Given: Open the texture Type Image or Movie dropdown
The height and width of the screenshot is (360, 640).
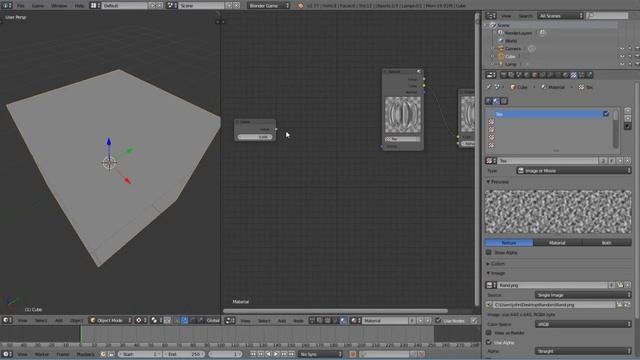Looking at the screenshot, I should [574, 171].
